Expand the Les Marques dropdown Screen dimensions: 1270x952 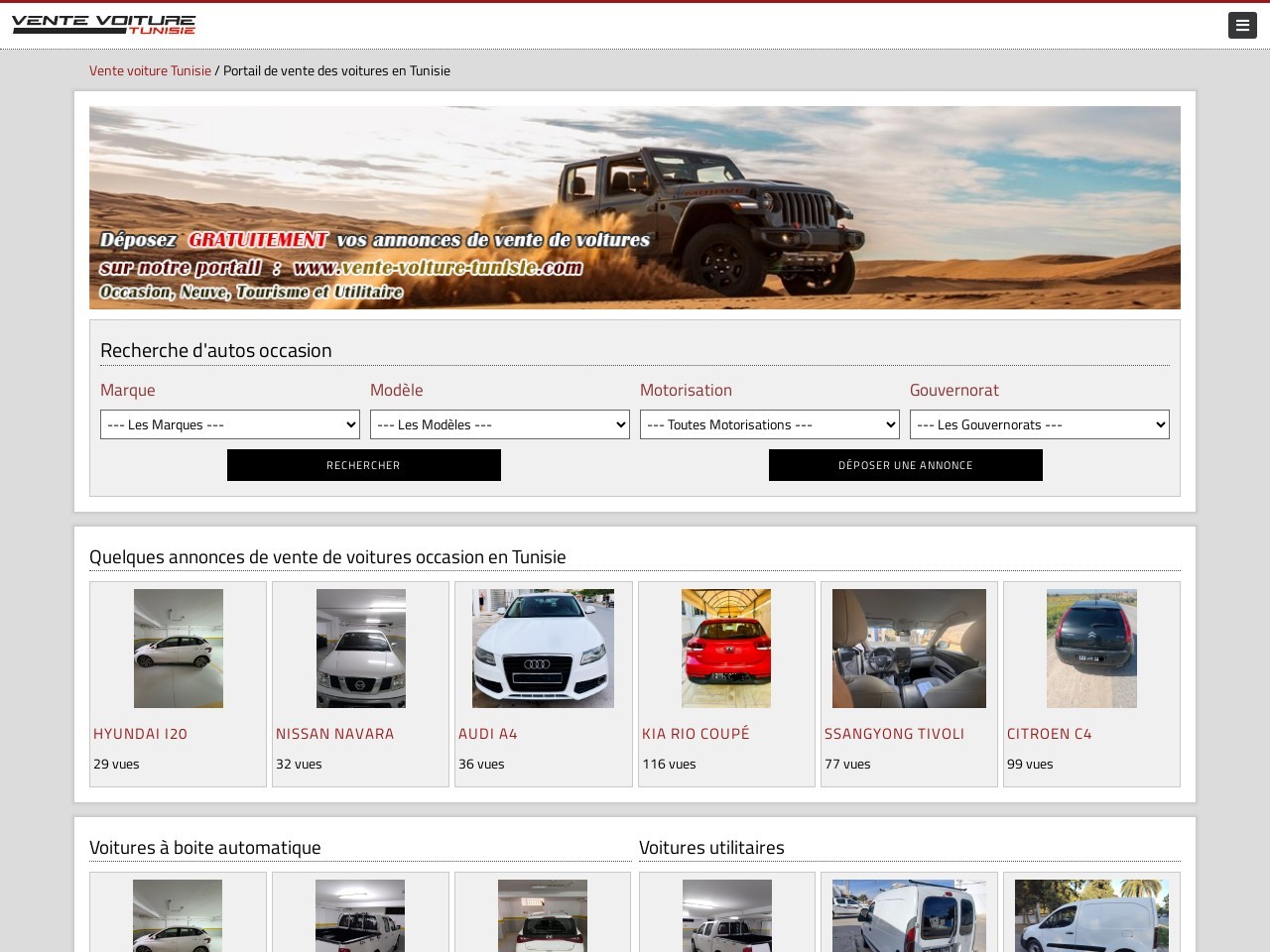click(x=230, y=424)
